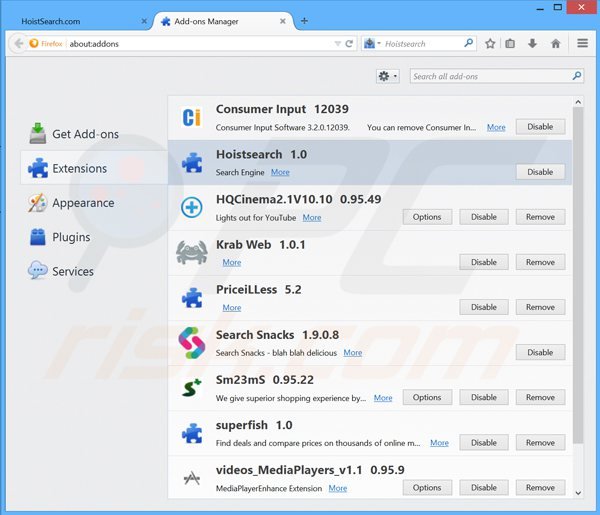The width and height of the screenshot is (600, 515).
Task: Click More link for superfish
Action: tap(439, 443)
